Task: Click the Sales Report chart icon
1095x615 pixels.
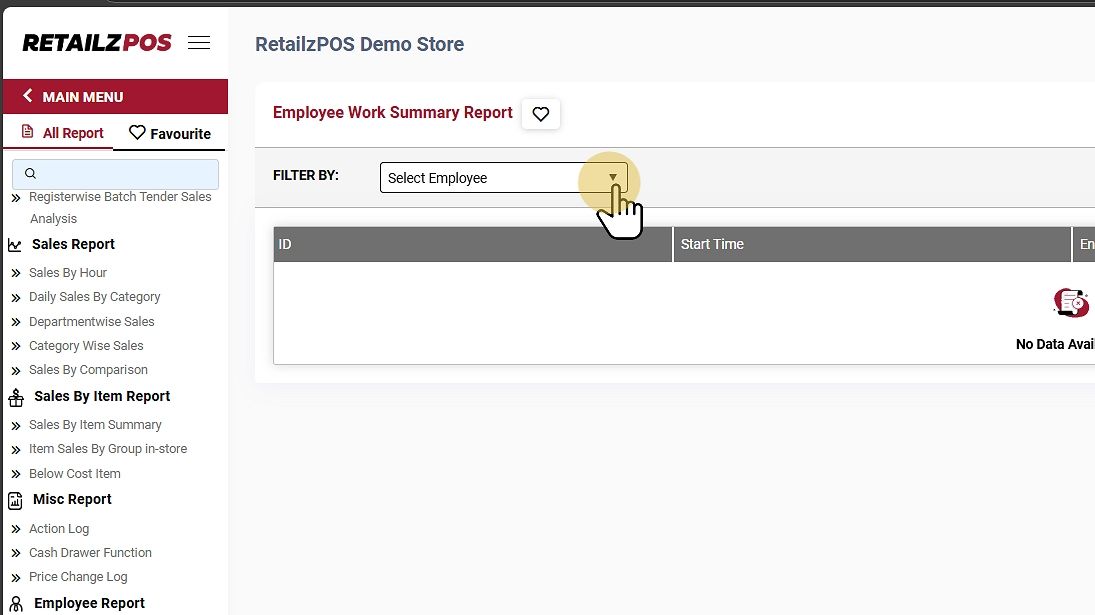Action: tap(15, 245)
